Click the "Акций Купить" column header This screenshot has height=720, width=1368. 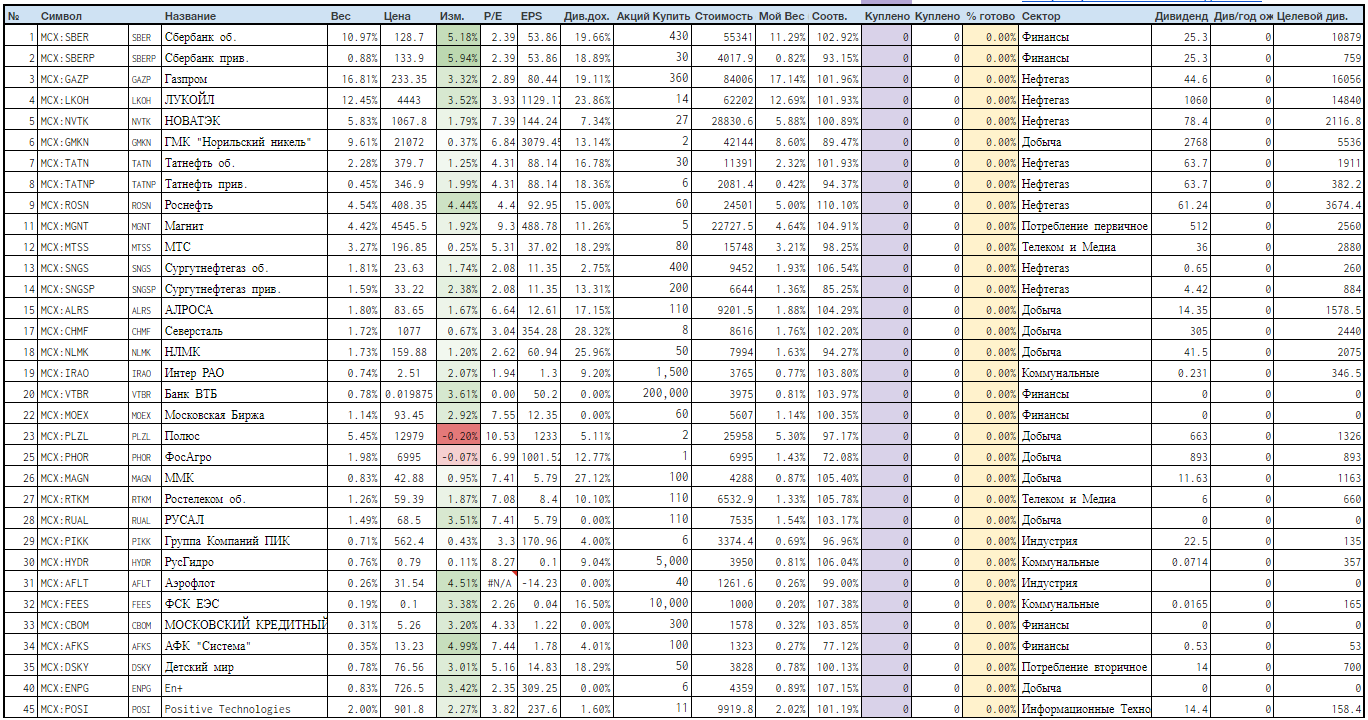(x=653, y=17)
